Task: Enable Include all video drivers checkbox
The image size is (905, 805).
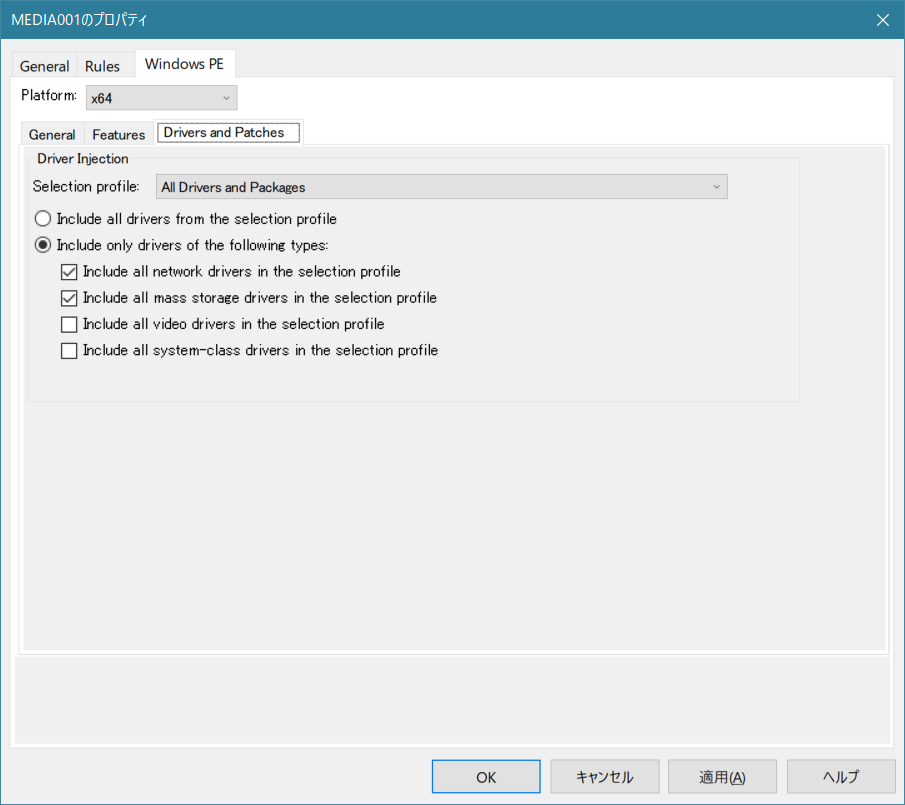Action: [x=69, y=324]
